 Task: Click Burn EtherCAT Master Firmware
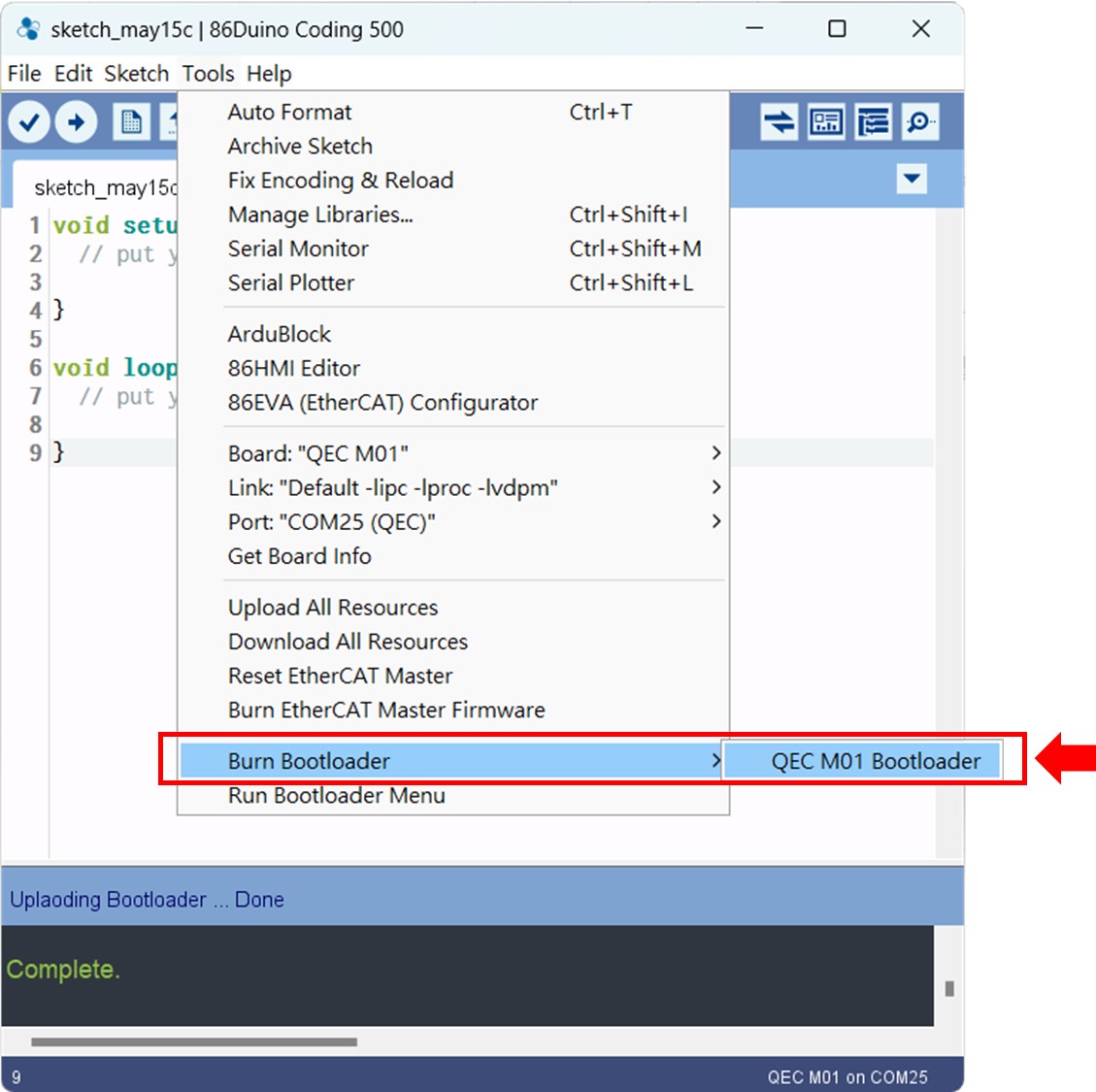[388, 710]
